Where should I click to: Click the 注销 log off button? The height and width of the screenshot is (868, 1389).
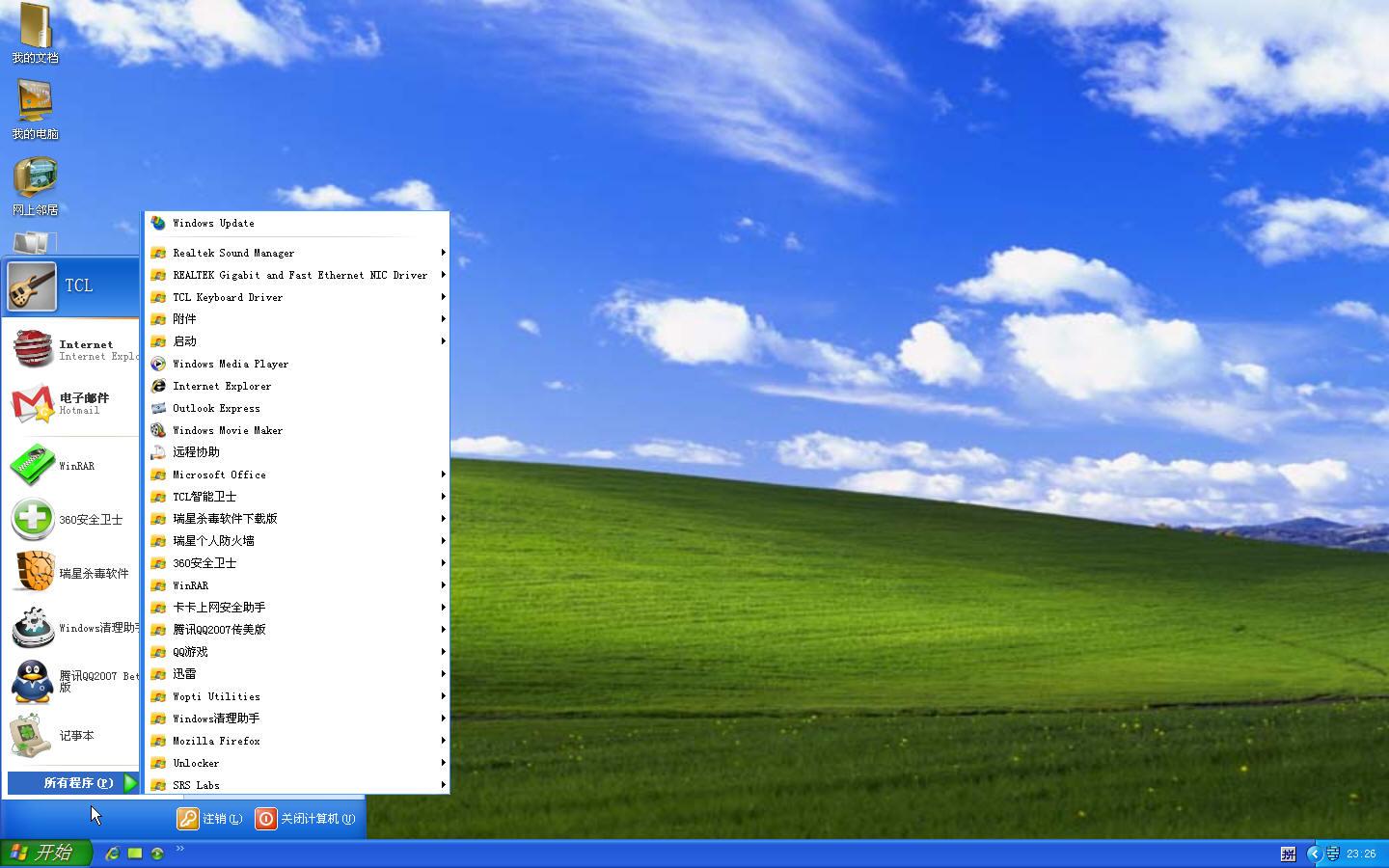click(x=210, y=819)
